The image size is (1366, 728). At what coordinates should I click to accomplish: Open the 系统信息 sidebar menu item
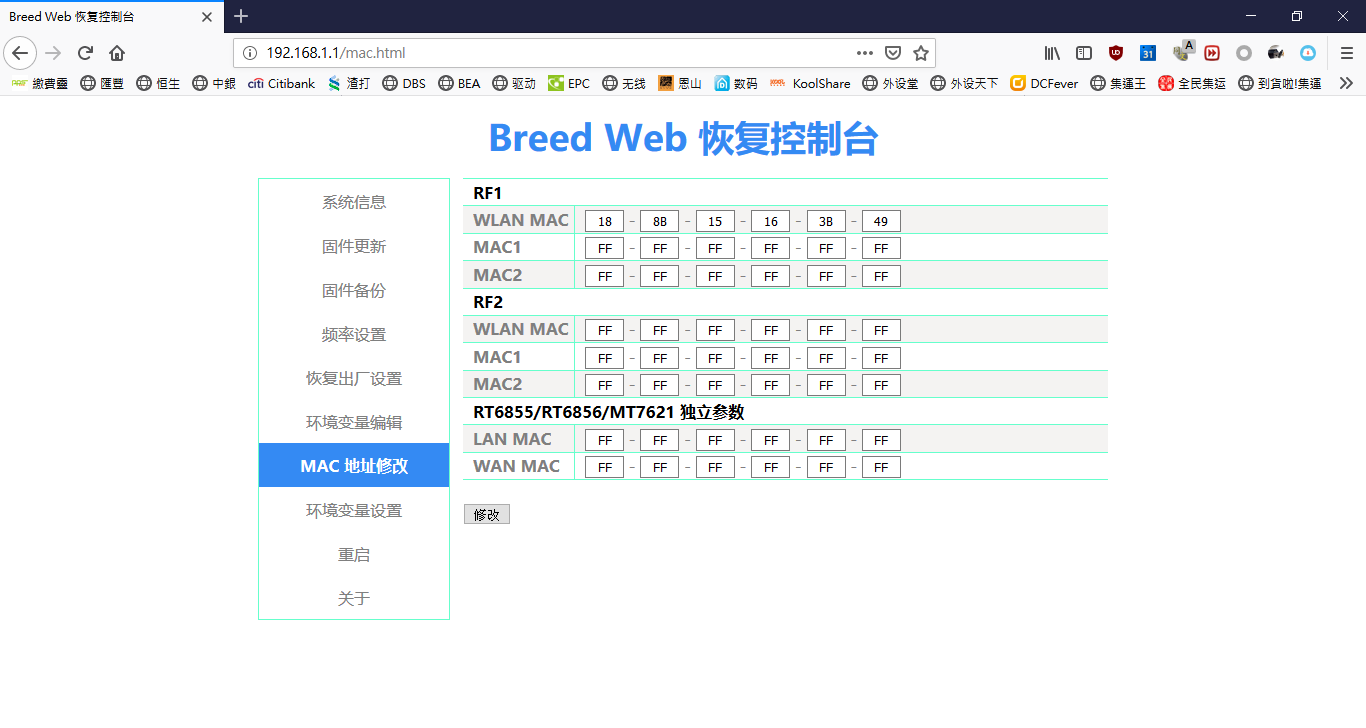pos(354,202)
